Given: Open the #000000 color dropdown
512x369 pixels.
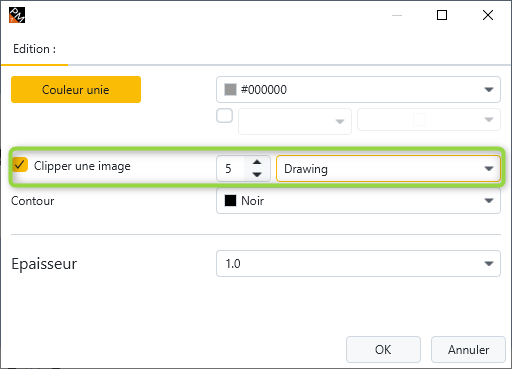Looking at the screenshot, I should click(x=358, y=89).
